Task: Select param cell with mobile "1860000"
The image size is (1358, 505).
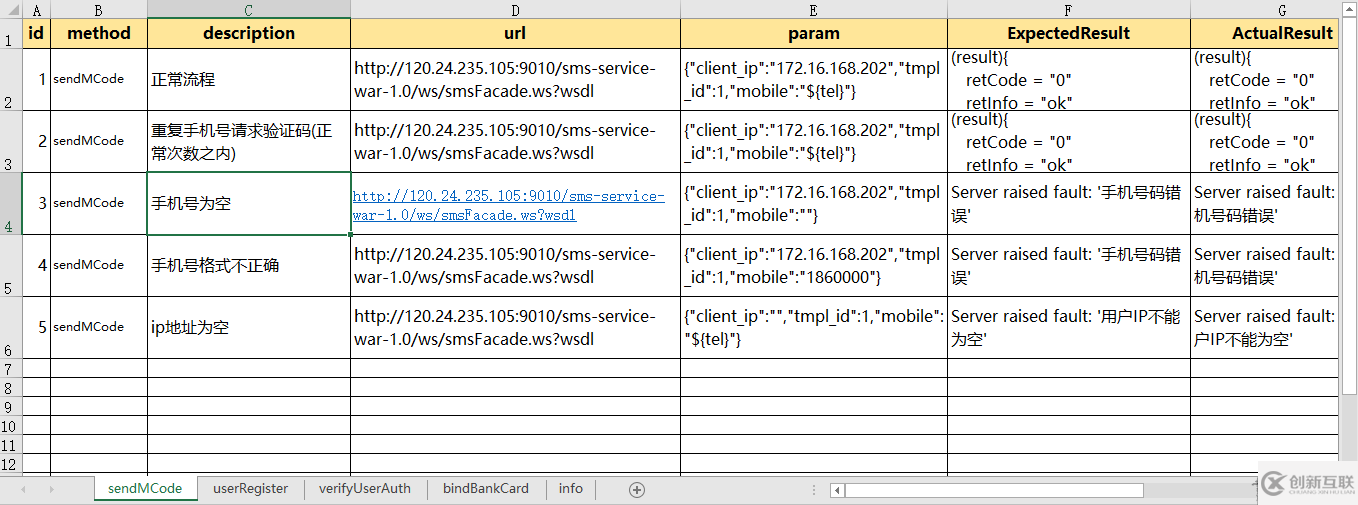Action: point(814,266)
